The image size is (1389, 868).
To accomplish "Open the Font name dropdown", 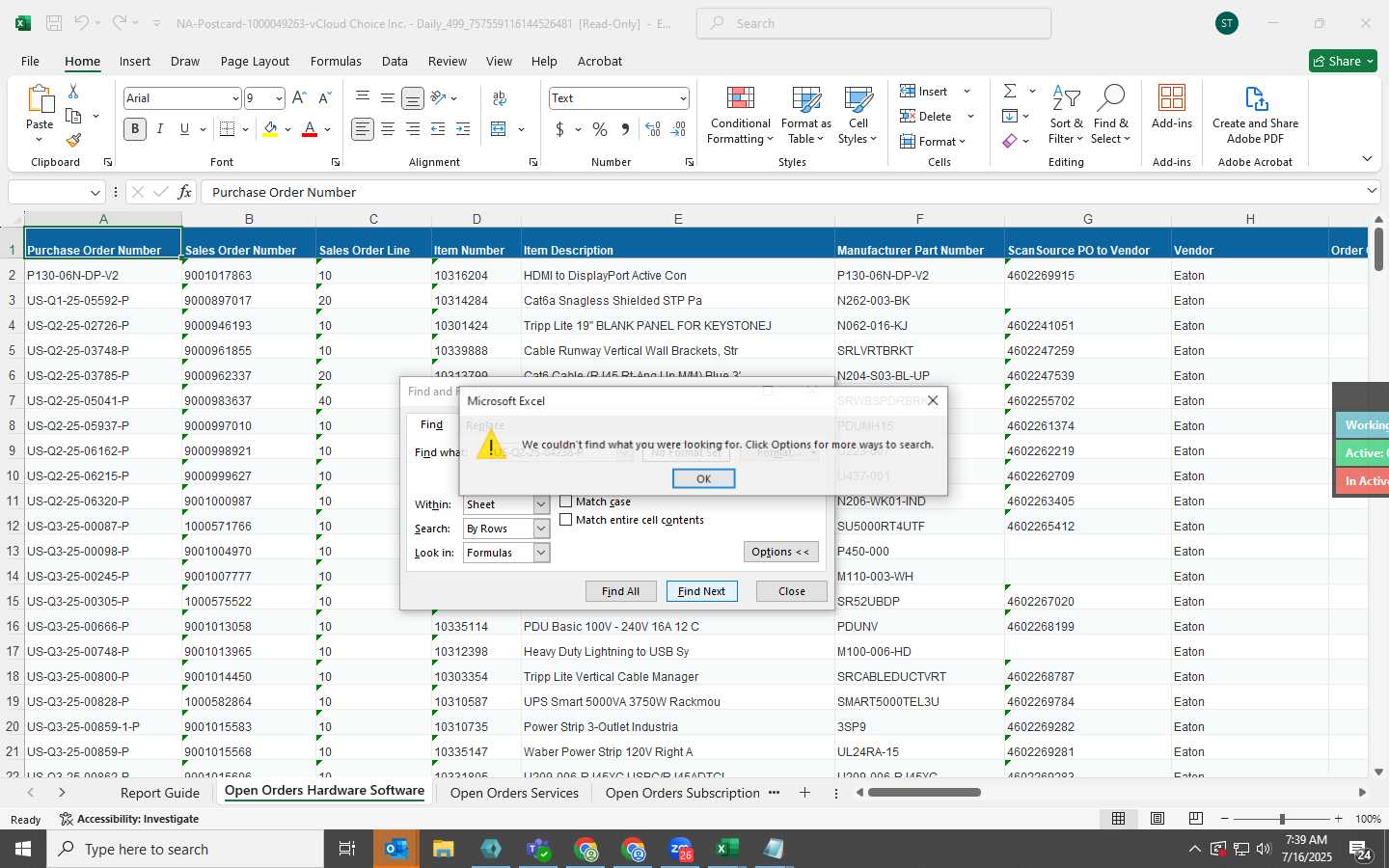I will 235,98.
